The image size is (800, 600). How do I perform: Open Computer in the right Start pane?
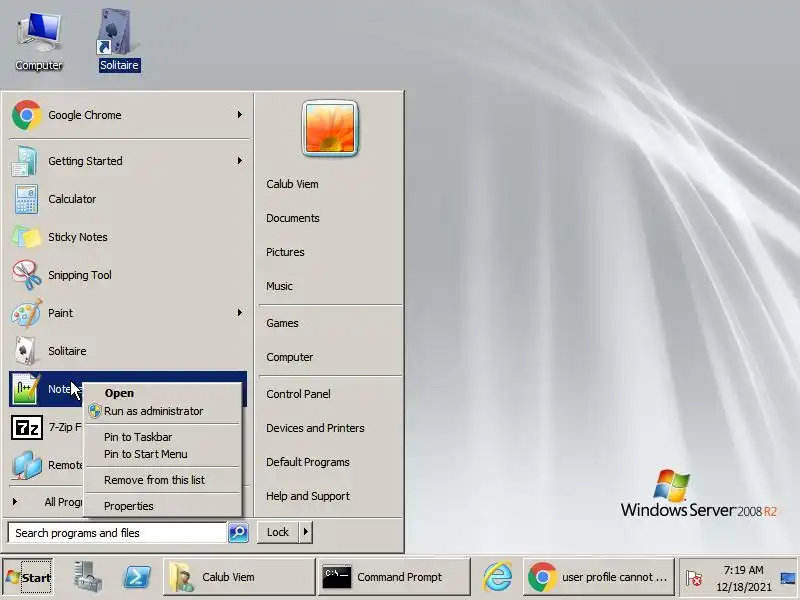point(290,357)
